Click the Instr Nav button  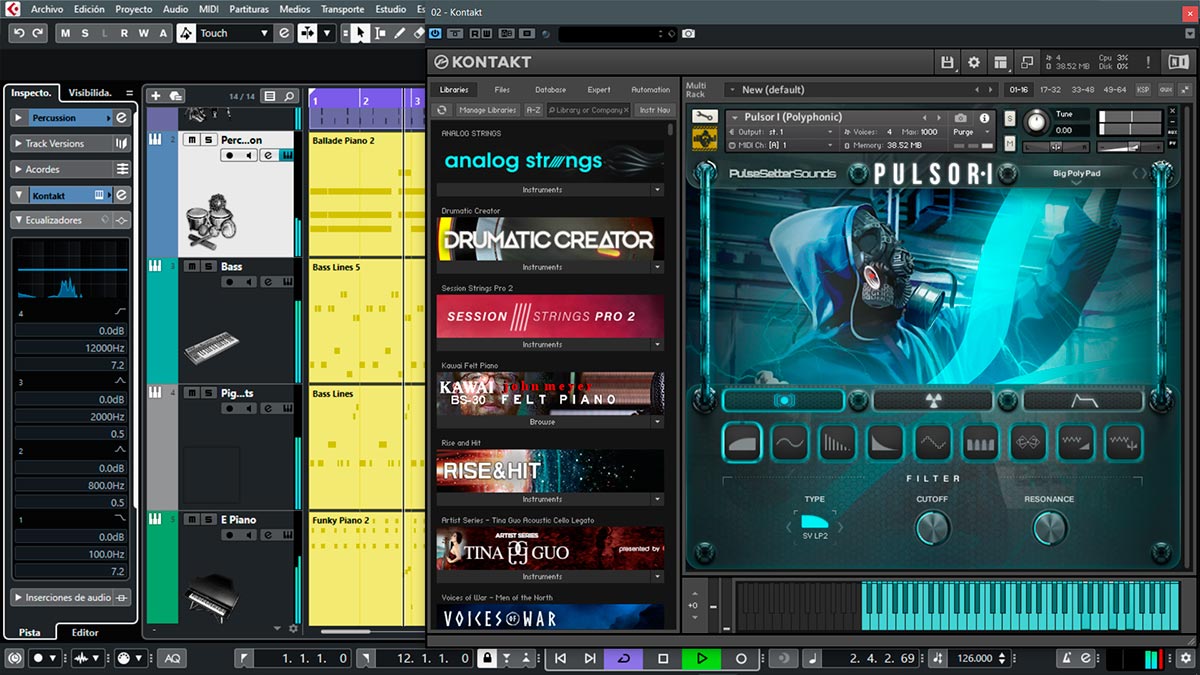pos(654,110)
